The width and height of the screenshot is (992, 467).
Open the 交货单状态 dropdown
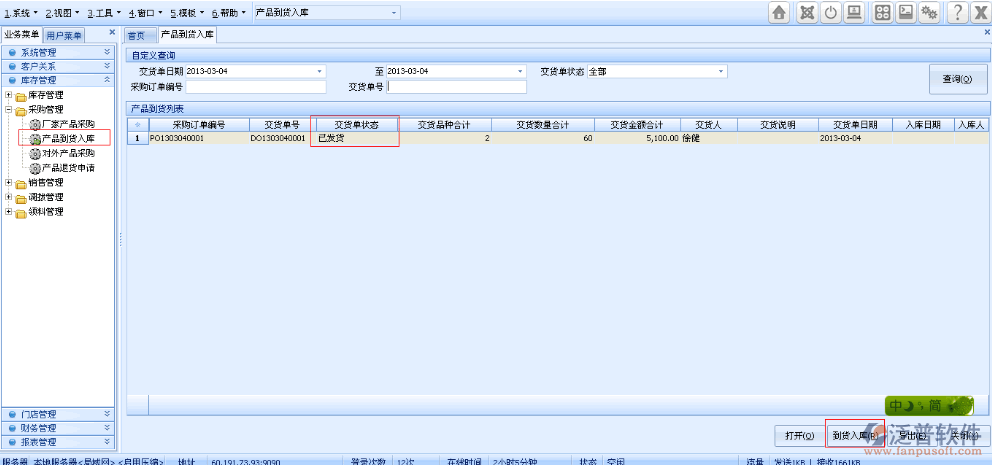[x=720, y=72]
